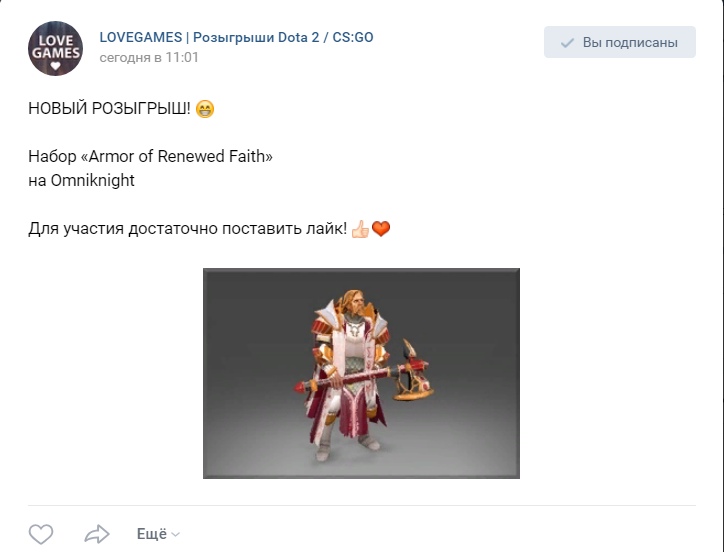Screen dimensions: 724x552
Task: Click the red heart emoji in the post text
Action: [381, 230]
